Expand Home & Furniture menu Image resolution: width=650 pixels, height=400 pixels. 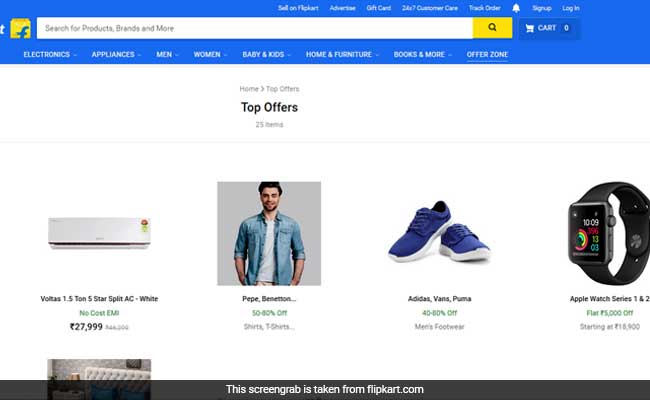(342, 54)
